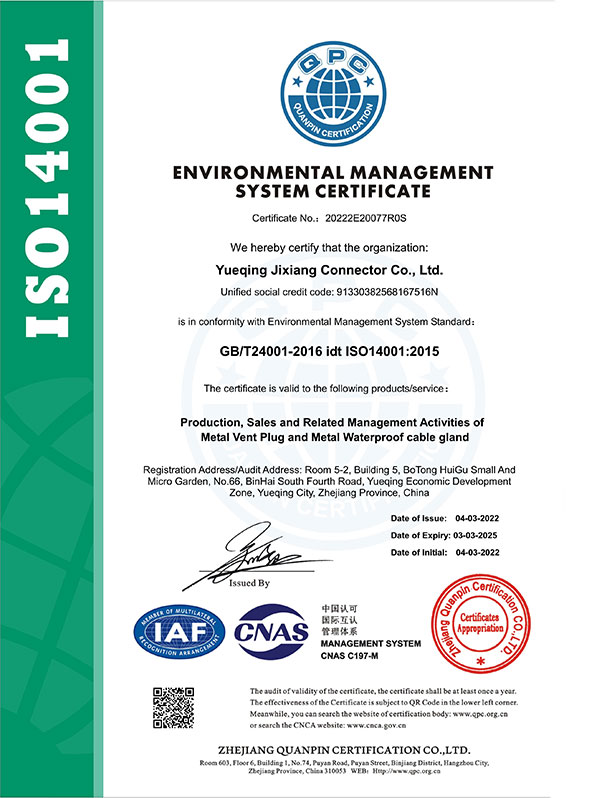Click the certificate number 20222E20077R0S
The image size is (600, 798).
coord(366,218)
